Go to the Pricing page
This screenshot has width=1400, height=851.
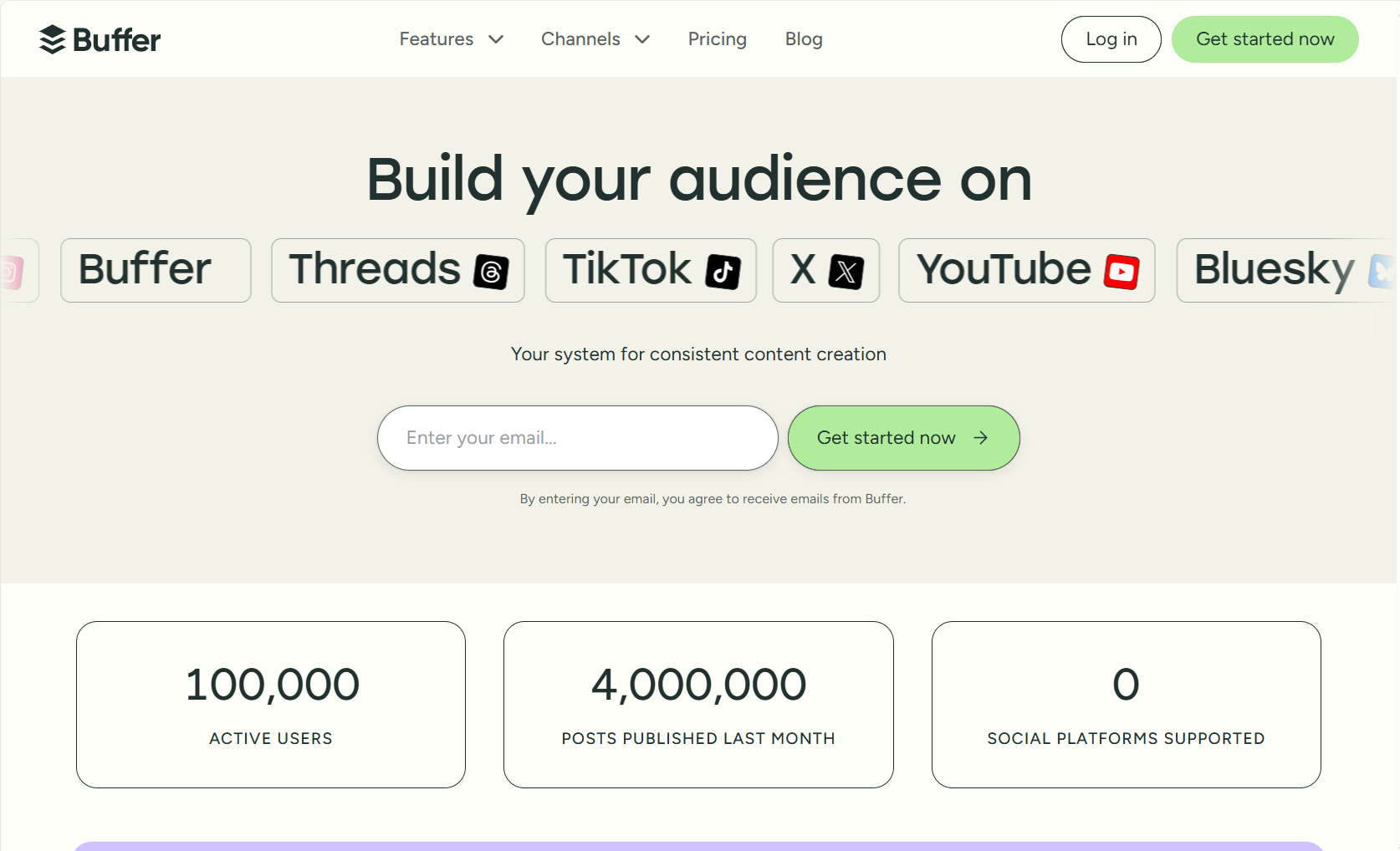(x=718, y=39)
